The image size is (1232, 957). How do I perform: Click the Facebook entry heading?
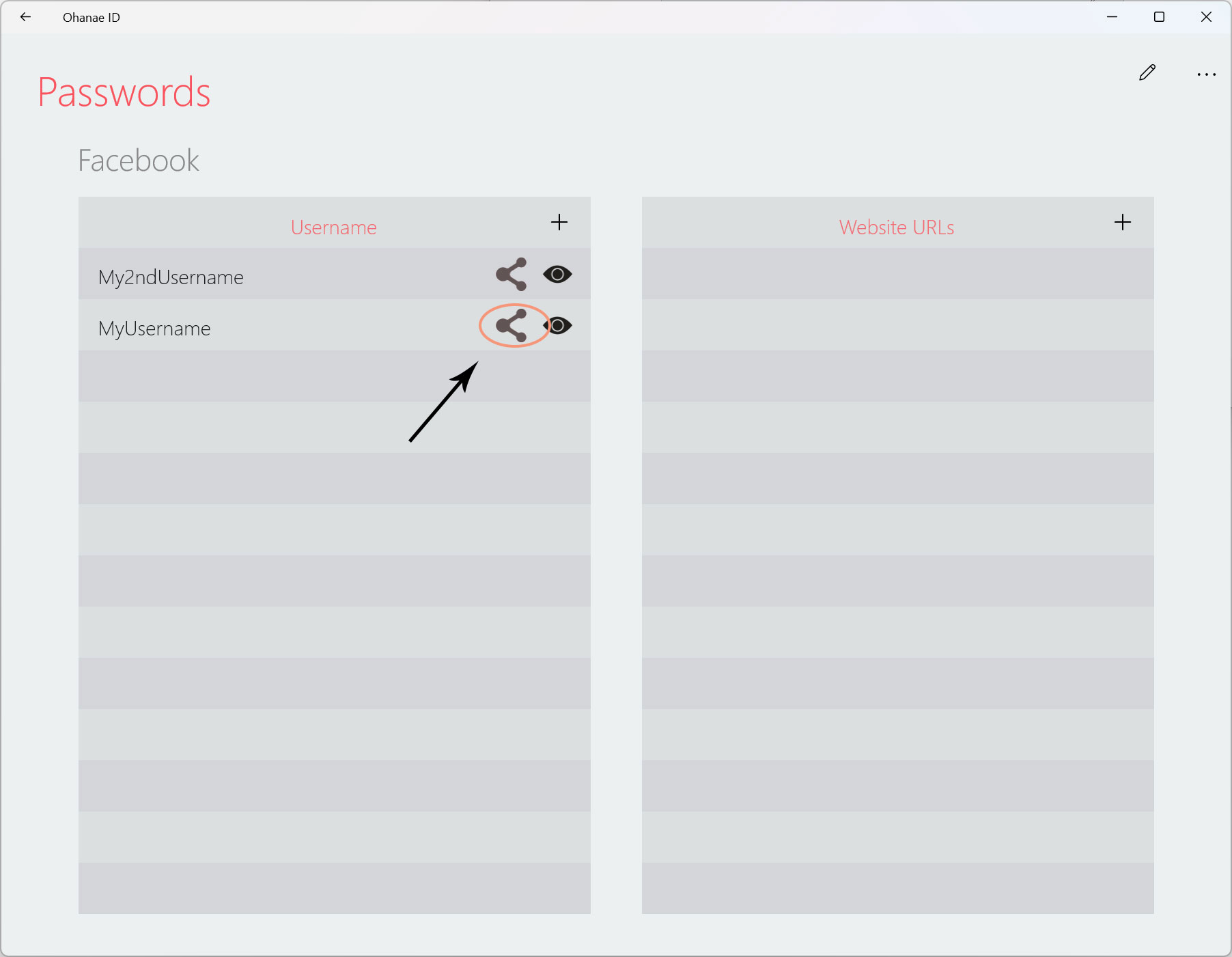click(139, 161)
